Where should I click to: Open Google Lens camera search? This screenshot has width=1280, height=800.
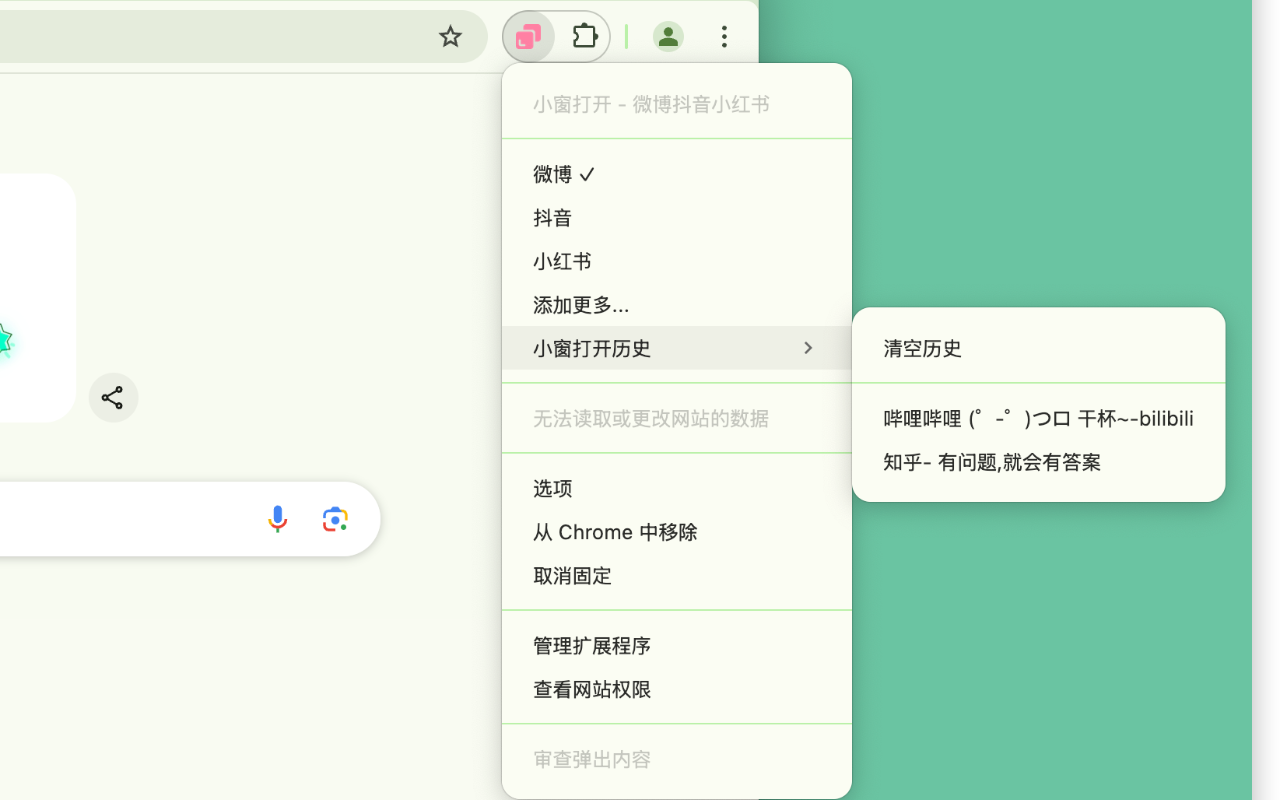coord(334,519)
